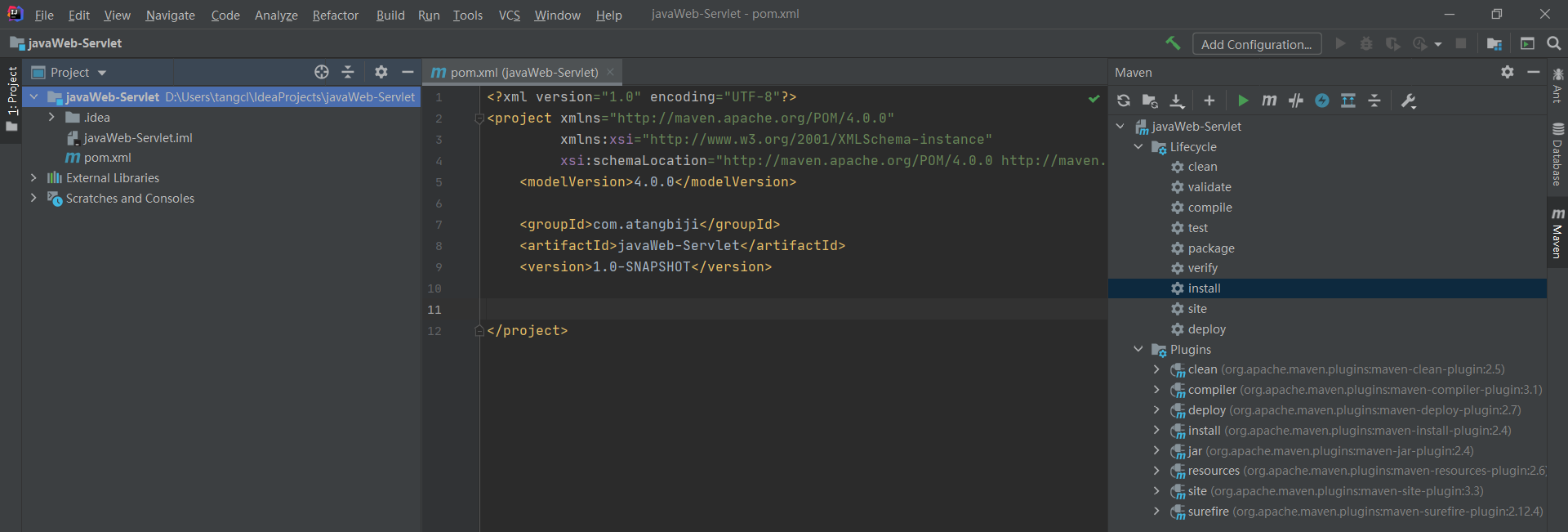Add Maven Projects with the plus icon
This screenshot has height=532, width=1568.
(x=1209, y=101)
